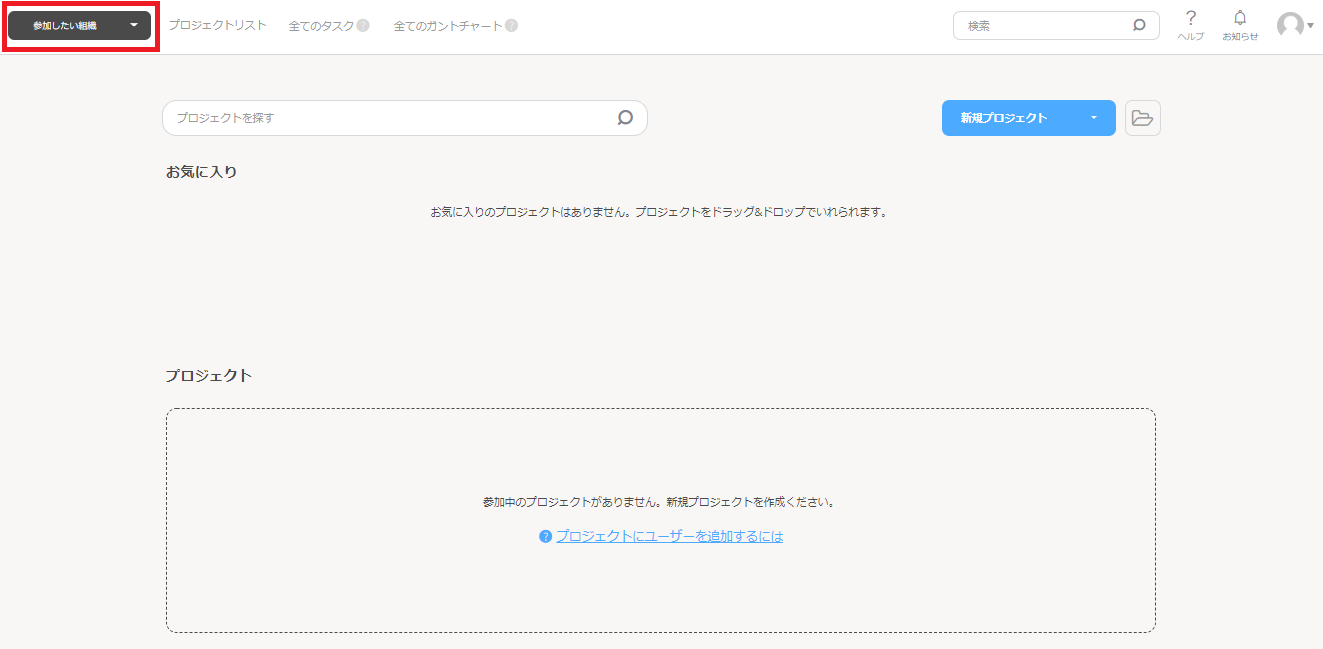Check notifications via お知らせ bell icon
Viewport: 1323px width, 649px height.
[x=1239, y=24]
